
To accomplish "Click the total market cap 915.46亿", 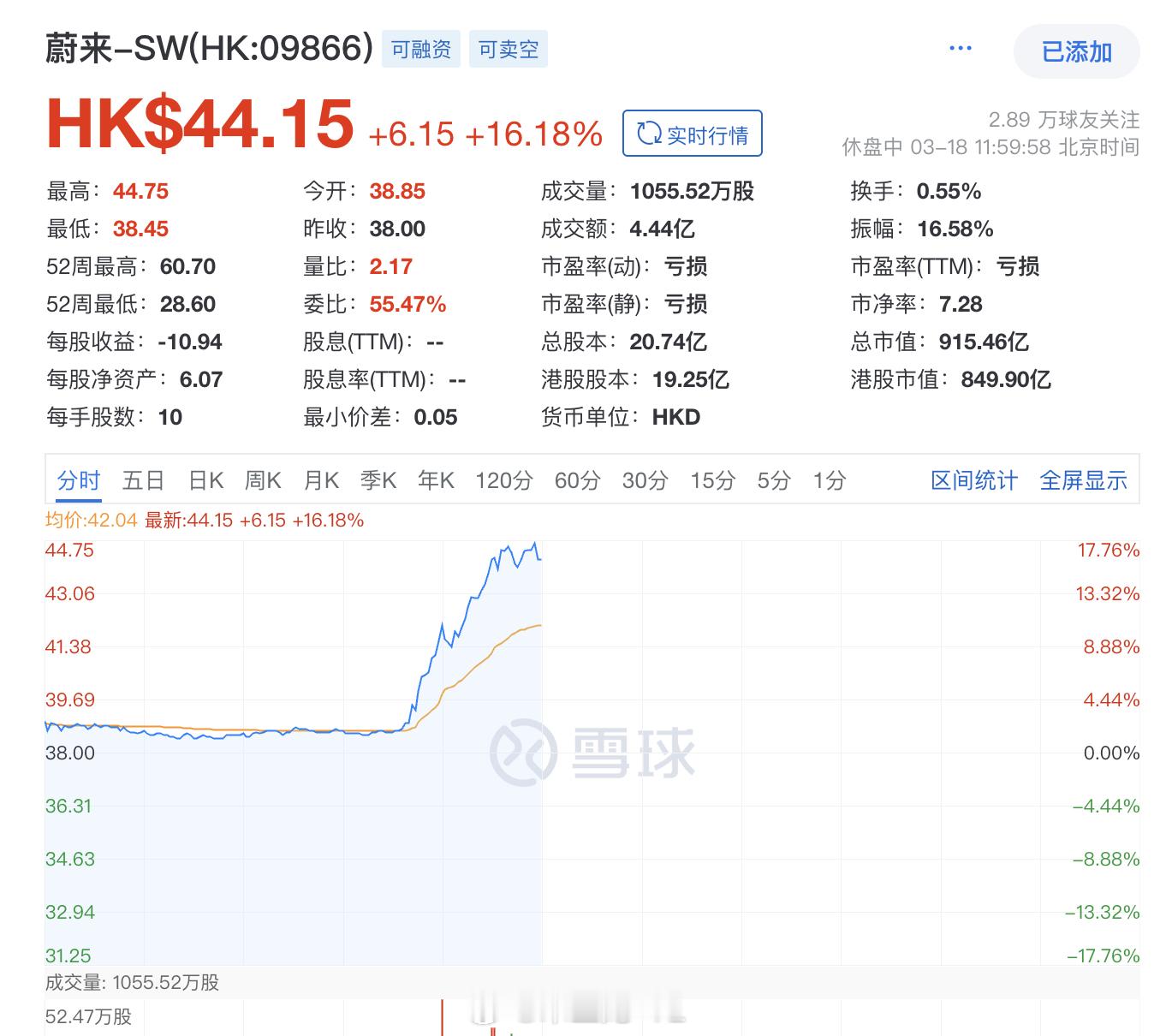I will [x=984, y=342].
